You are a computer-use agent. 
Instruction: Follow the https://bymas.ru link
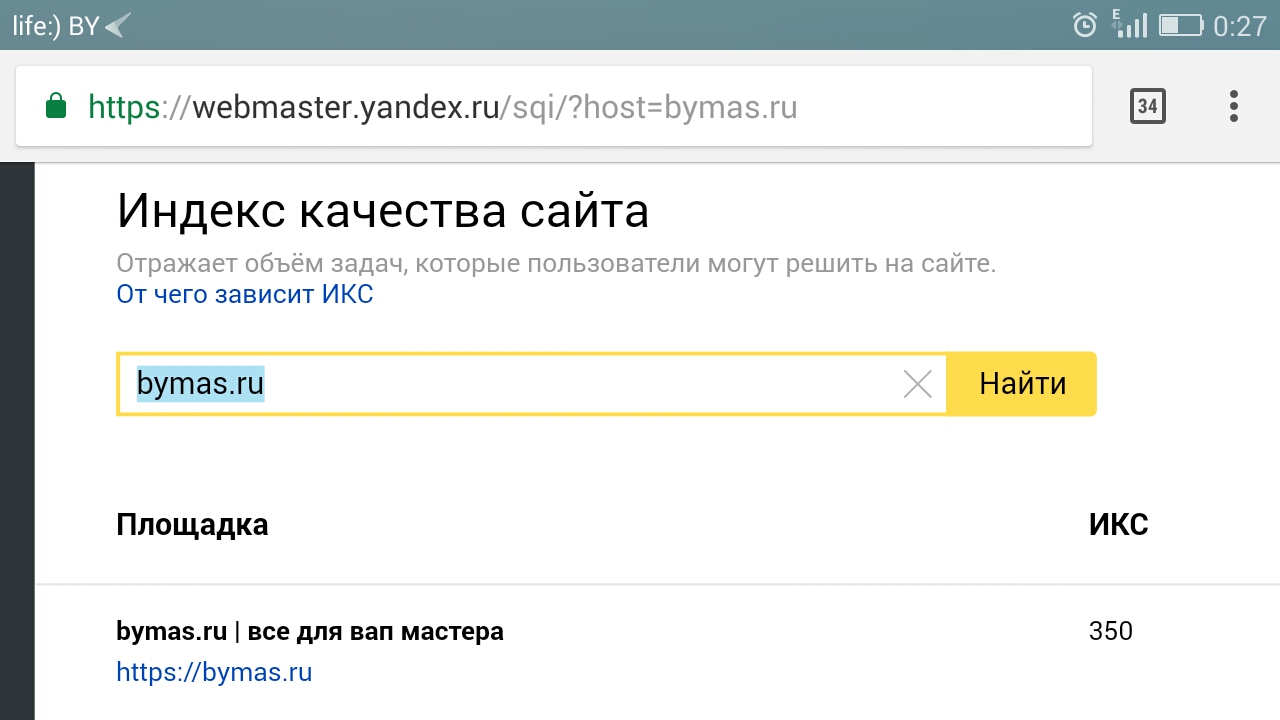click(x=214, y=672)
